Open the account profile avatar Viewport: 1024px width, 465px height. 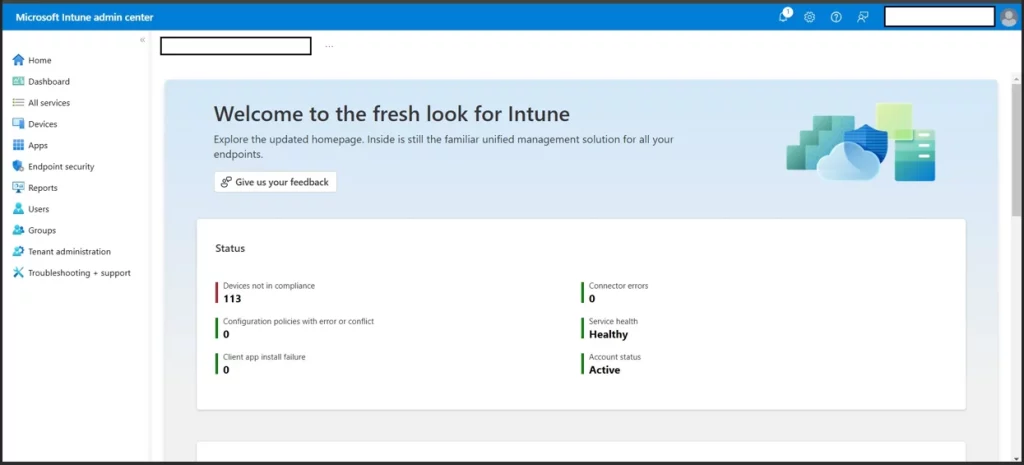[1008, 17]
